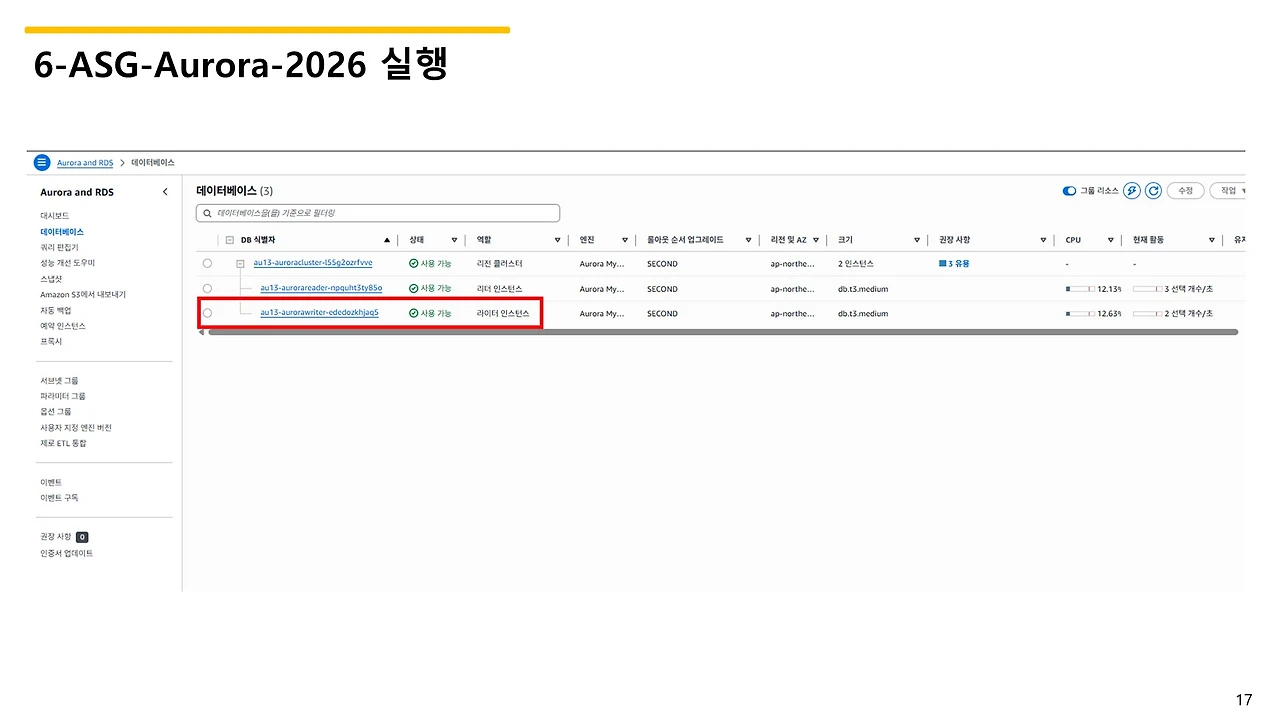The height and width of the screenshot is (720, 1280).
Task: Click the 3 유용 recommendations link
Action: (x=954, y=263)
